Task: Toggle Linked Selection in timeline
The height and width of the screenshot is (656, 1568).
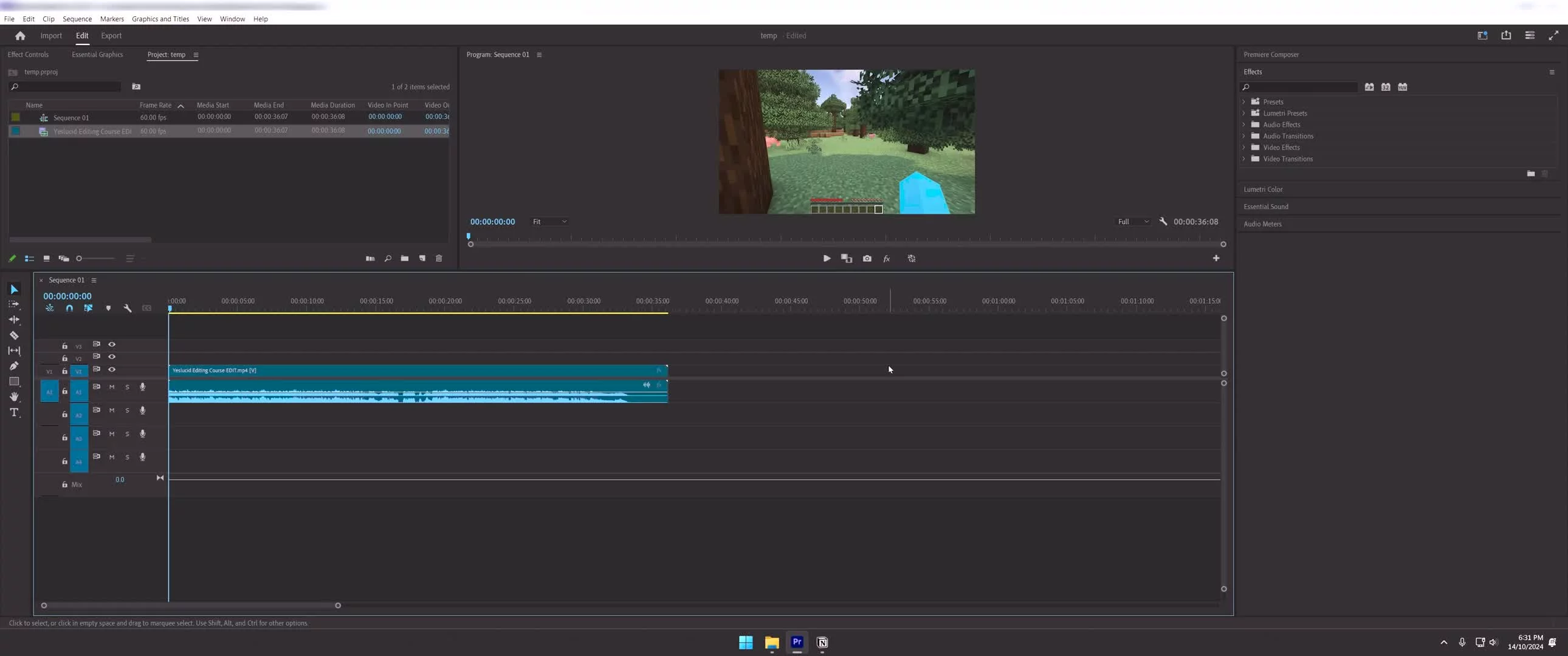Action: 88,309
